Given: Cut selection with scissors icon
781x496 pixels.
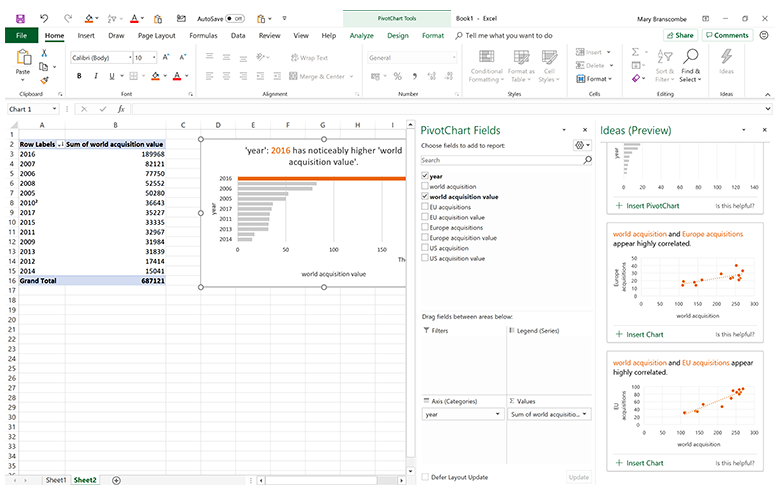Looking at the screenshot, I should tap(44, 53).
